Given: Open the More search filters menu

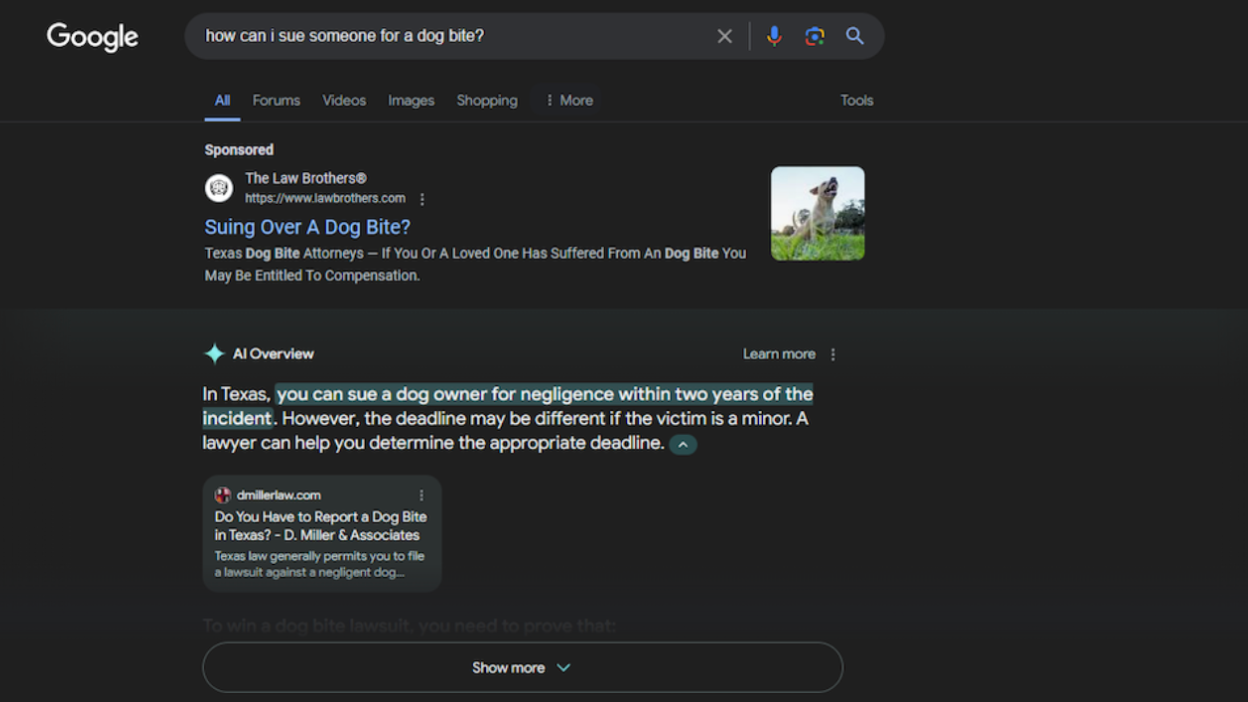Looking at the screenshot, I should [x=569, y=100].
